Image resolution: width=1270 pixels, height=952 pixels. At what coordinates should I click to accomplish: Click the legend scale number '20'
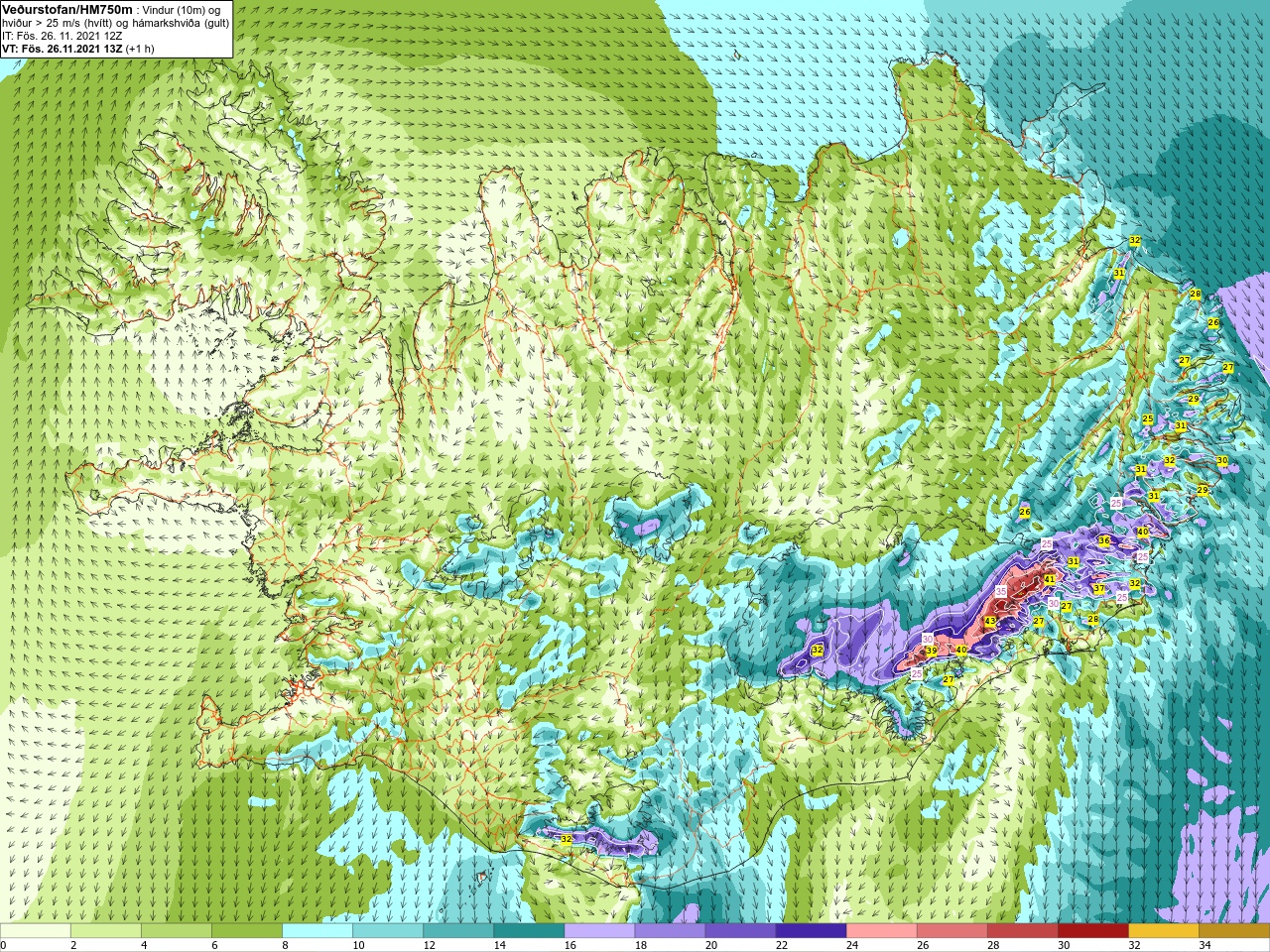[x=710, y=945]
